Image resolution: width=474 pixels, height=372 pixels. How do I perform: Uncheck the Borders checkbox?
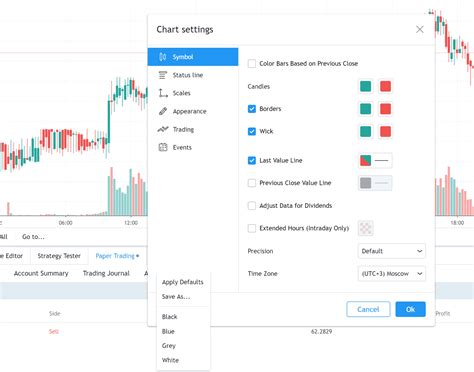[x=252, y=109]
